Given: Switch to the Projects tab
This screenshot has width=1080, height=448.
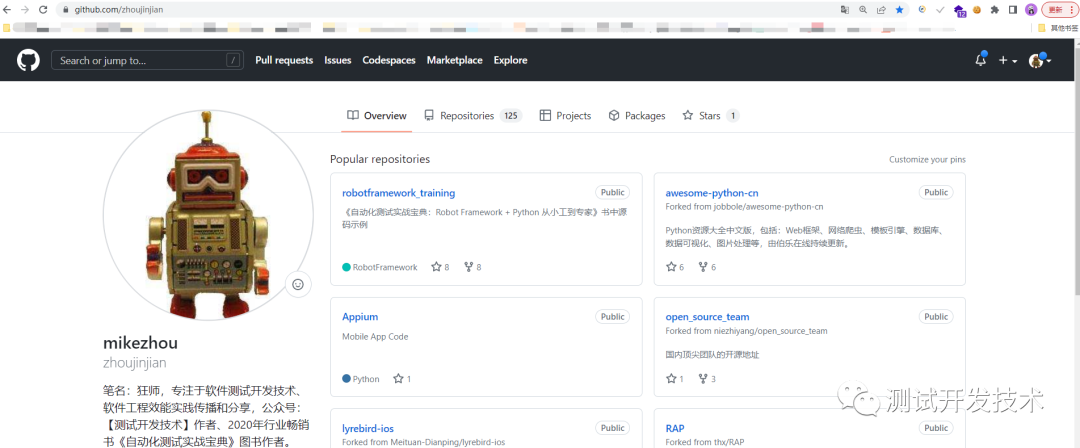Looking at the screenshot, I should coord(565,116).
